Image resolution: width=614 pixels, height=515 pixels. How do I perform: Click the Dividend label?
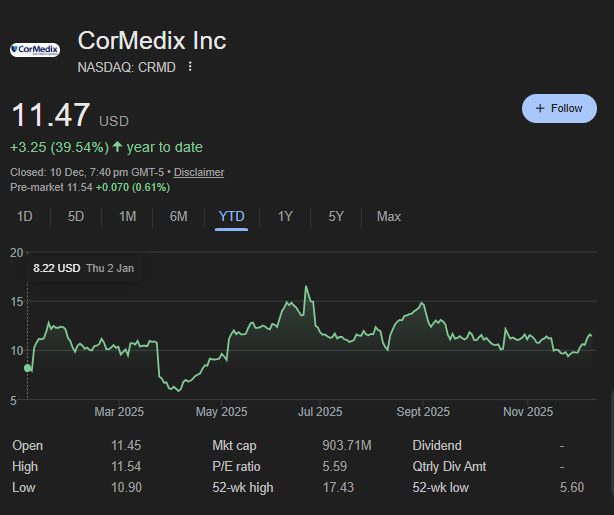click(437, 446)
